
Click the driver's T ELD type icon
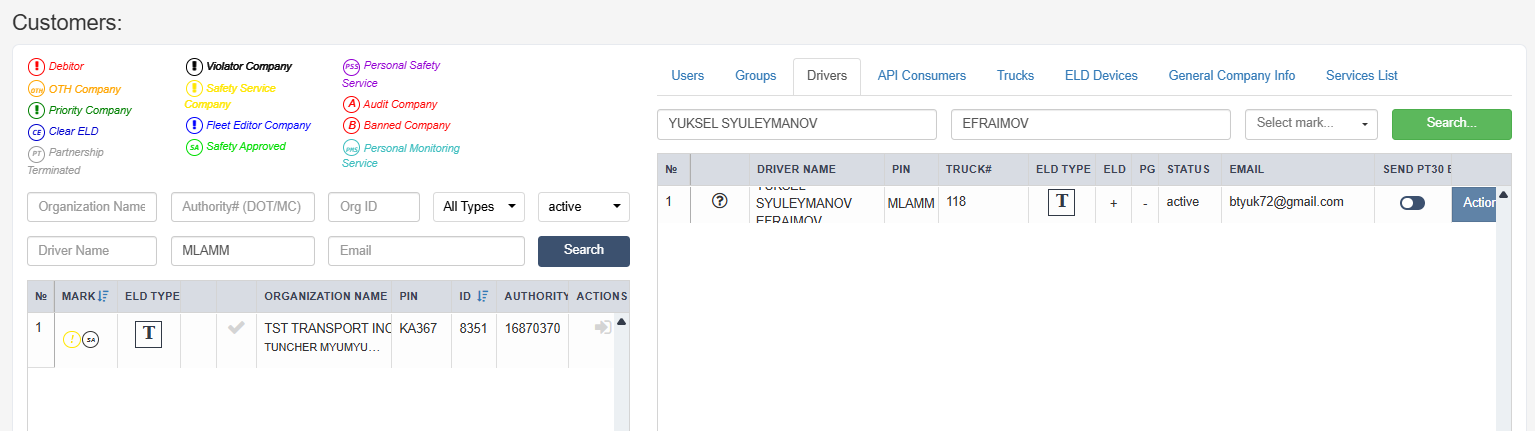[1061, 202]
